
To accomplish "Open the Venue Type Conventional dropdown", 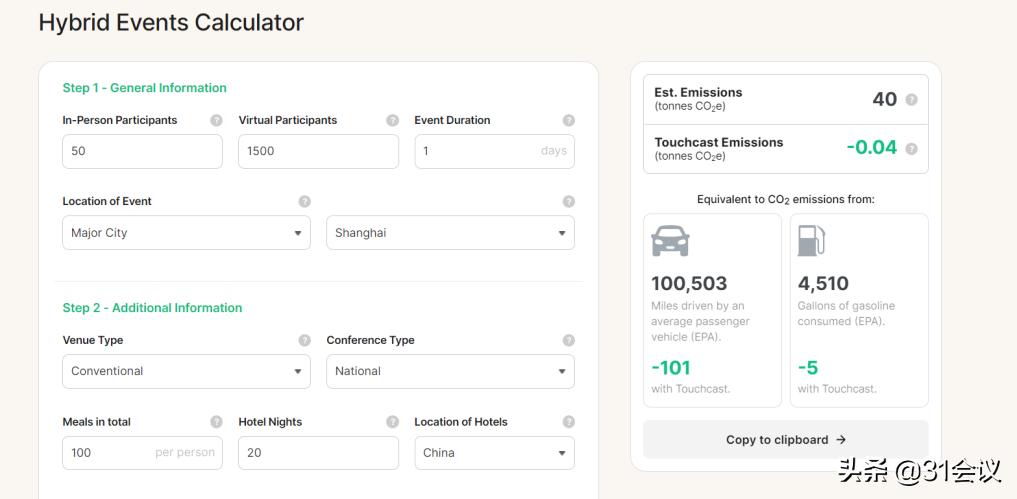I will pyautogui.click(x=186, y=371).
